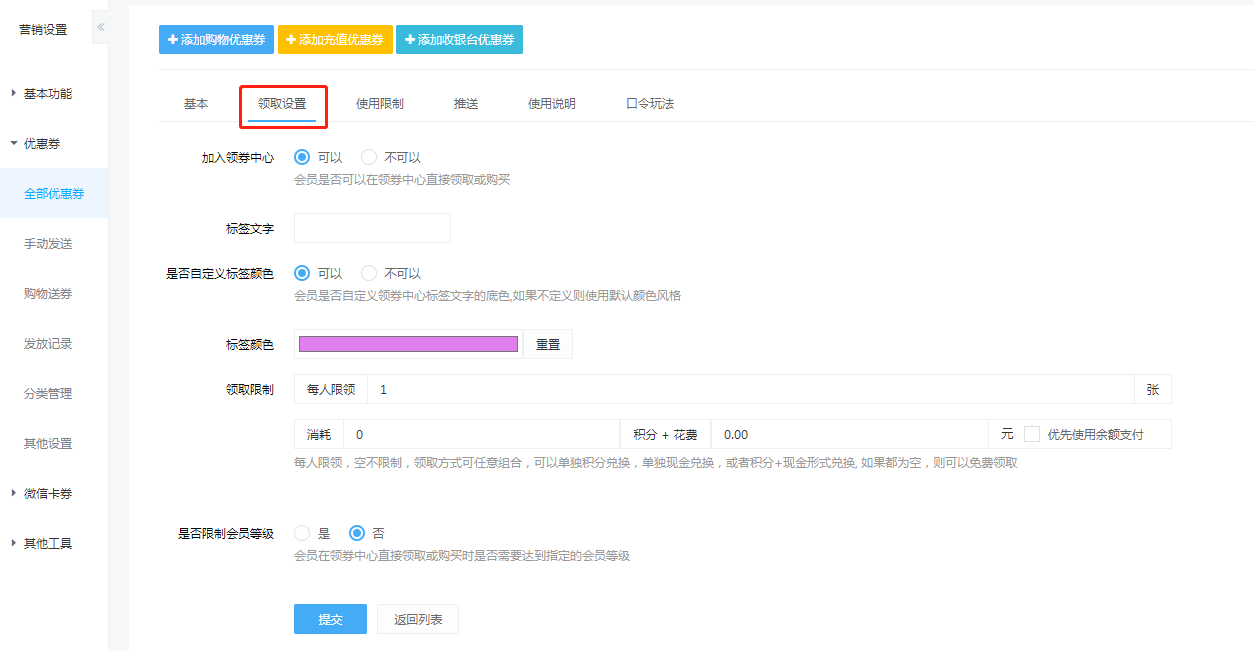Click the 提交 button

tap(330, 619)
